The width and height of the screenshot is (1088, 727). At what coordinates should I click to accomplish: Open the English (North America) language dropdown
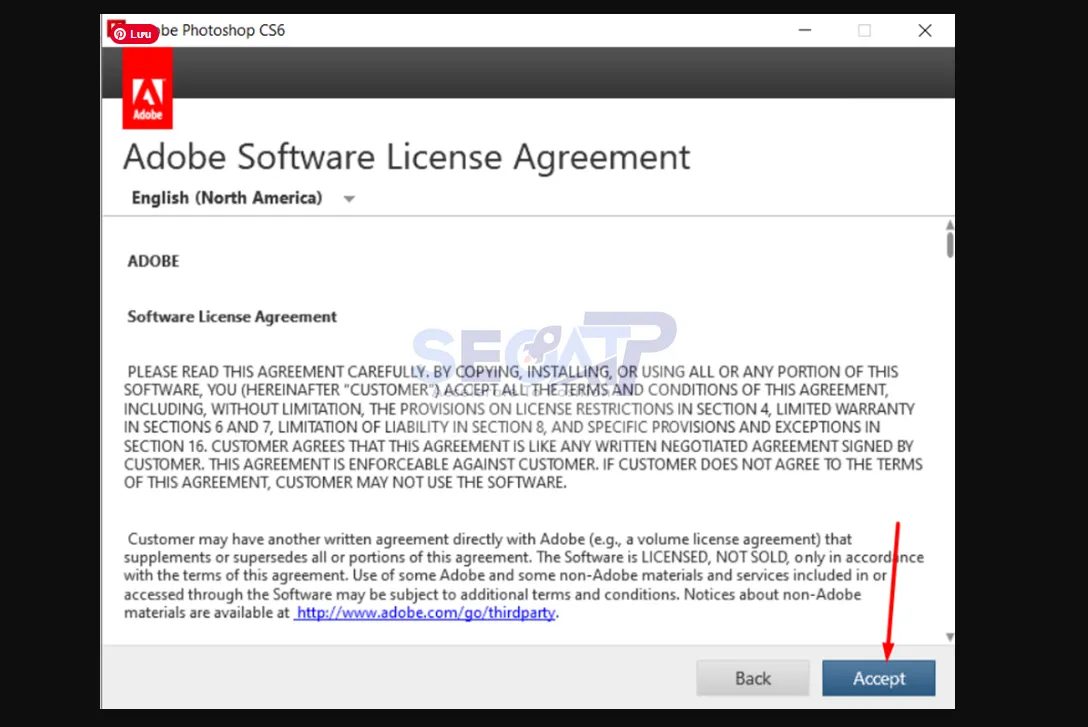click(227, 198)
